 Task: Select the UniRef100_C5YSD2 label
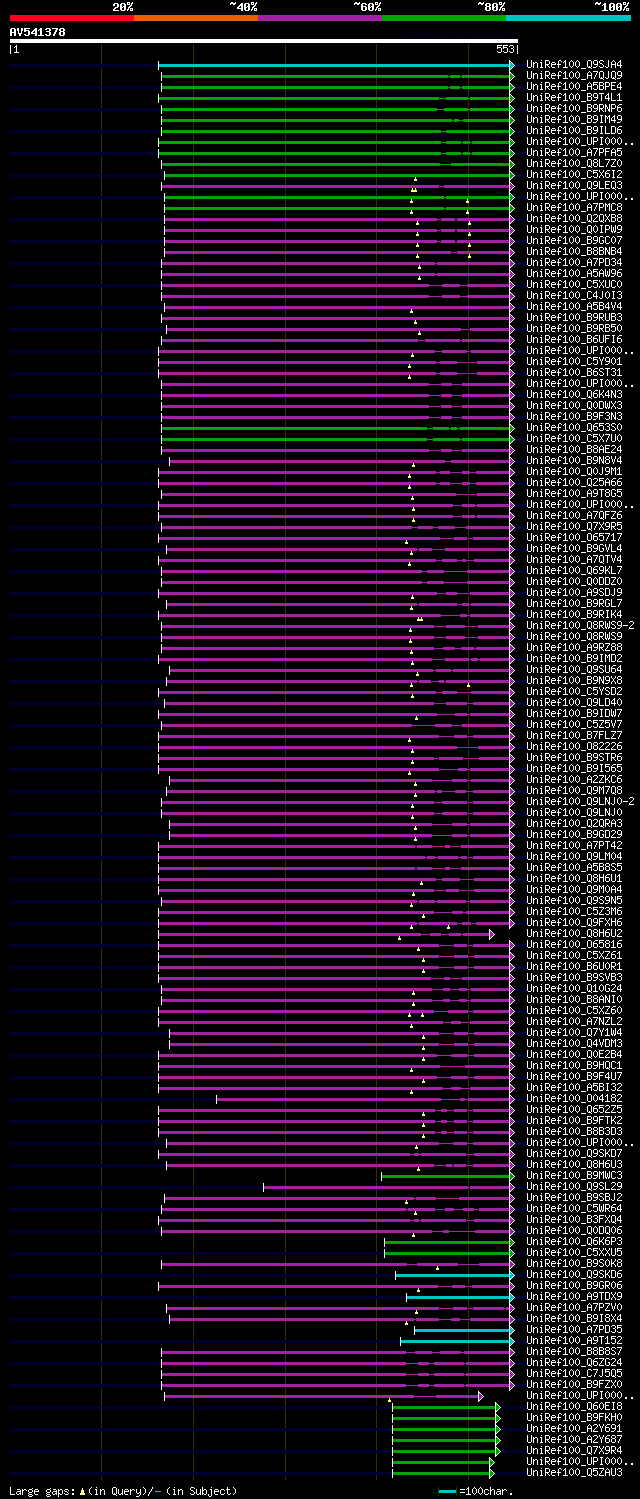coord(574,691)
